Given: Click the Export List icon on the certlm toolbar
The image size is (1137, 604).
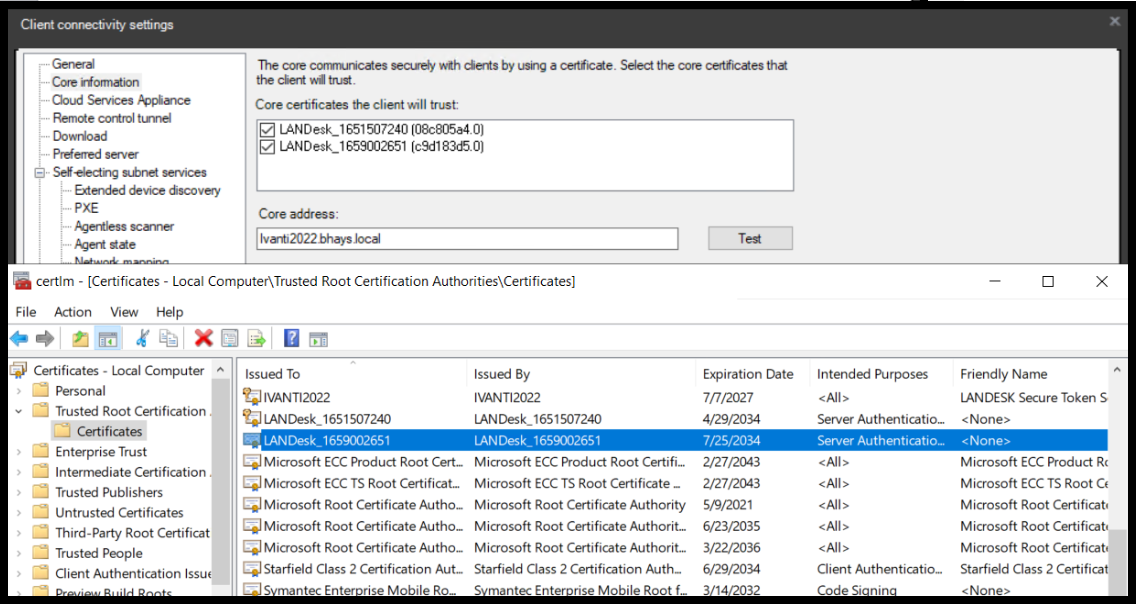Looking at the screenshot, I should point(256,338).
